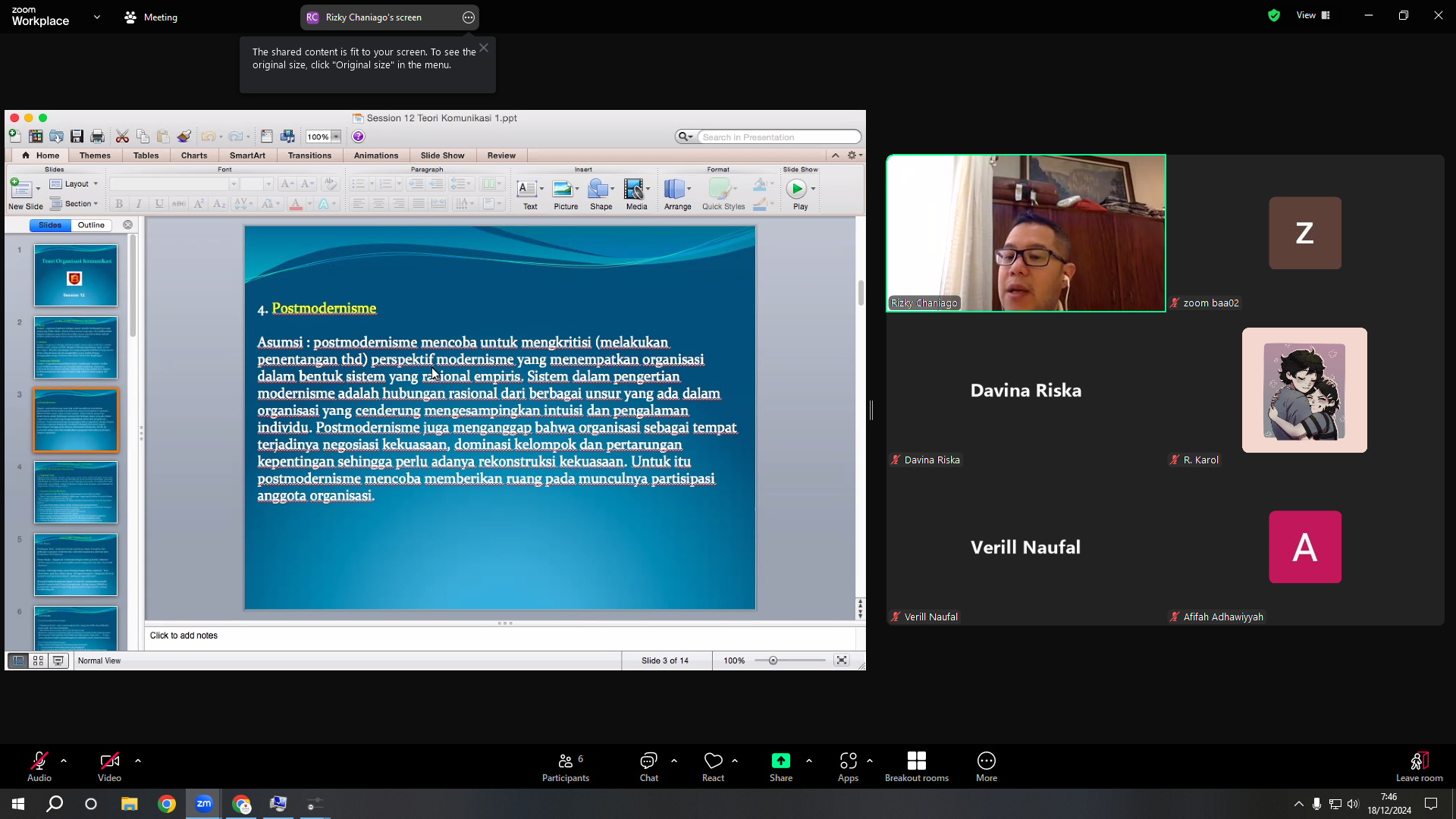1456x819 pixels.
Task: Click the Shape insert icon
Action: click(598, 188)
